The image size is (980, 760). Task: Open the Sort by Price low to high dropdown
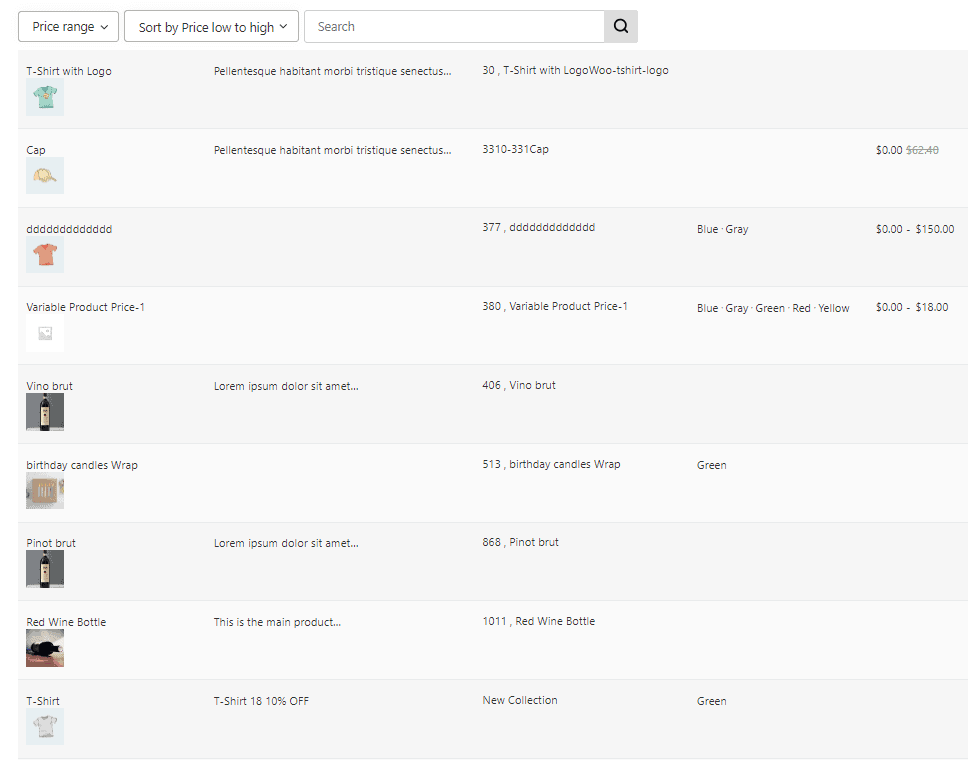point(211,26)
